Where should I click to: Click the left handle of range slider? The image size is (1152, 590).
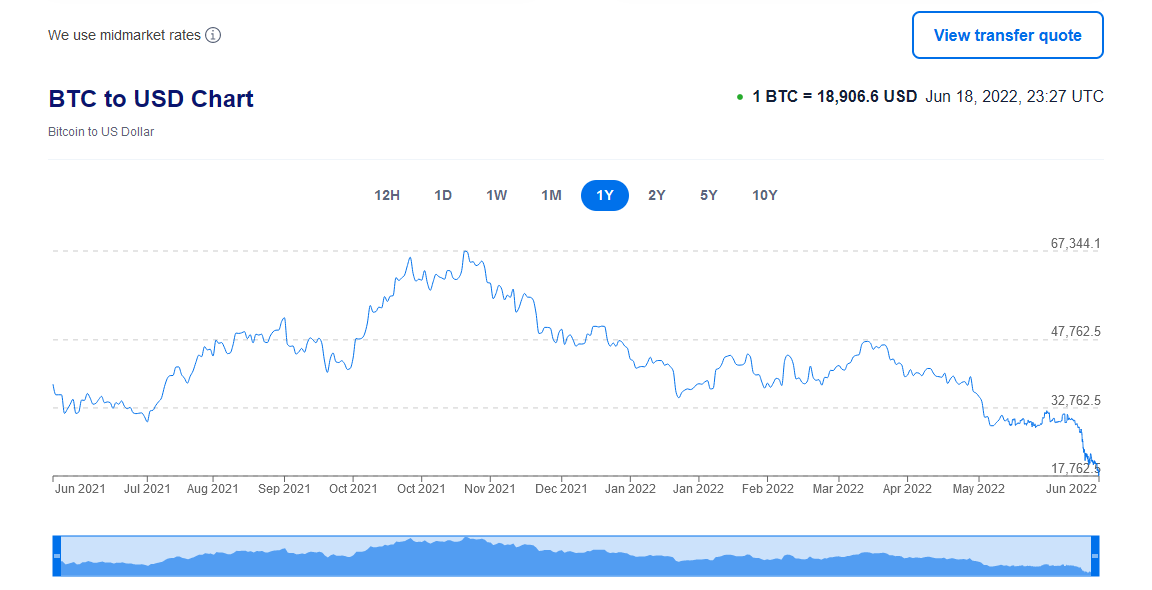[x=57, y=555]
